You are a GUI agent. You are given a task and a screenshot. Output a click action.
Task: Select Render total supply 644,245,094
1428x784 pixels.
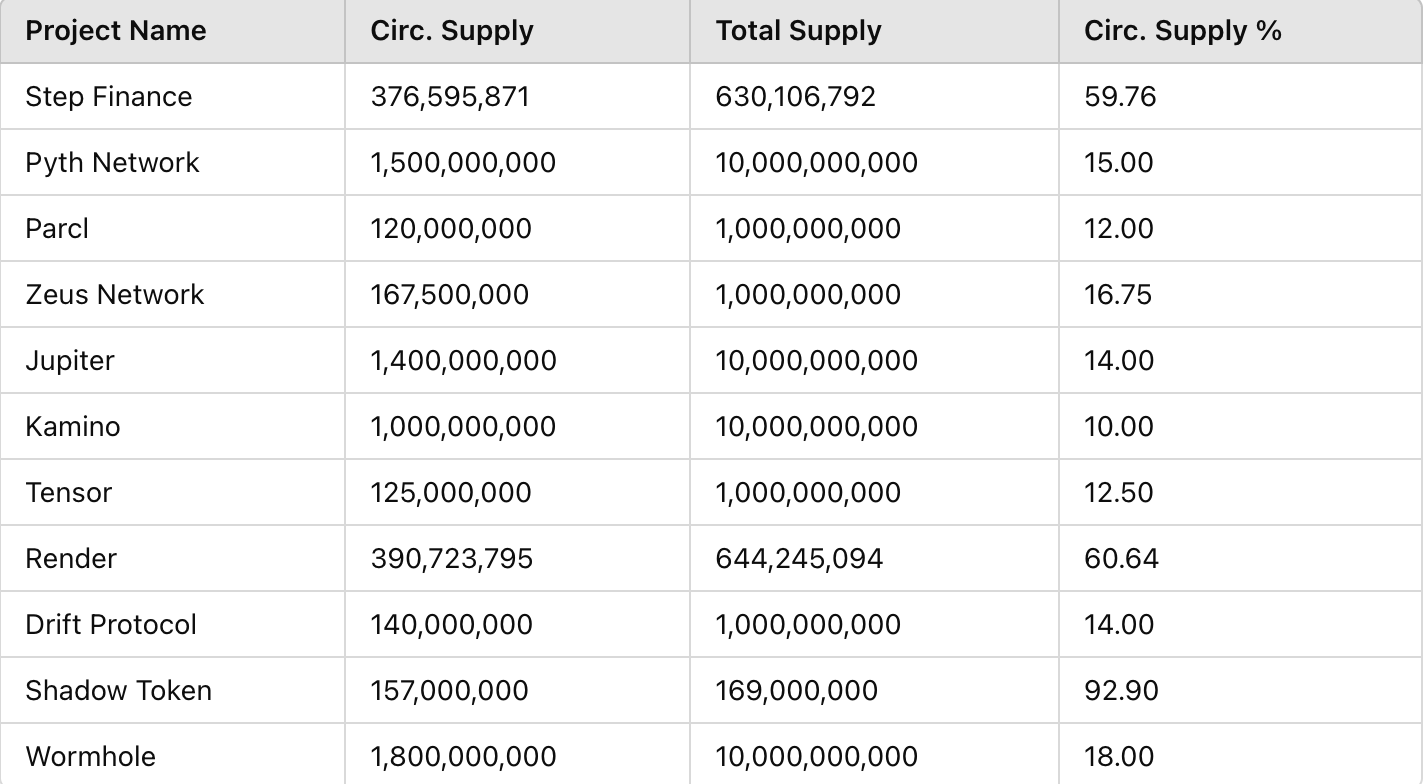click(x=799, y=559)
